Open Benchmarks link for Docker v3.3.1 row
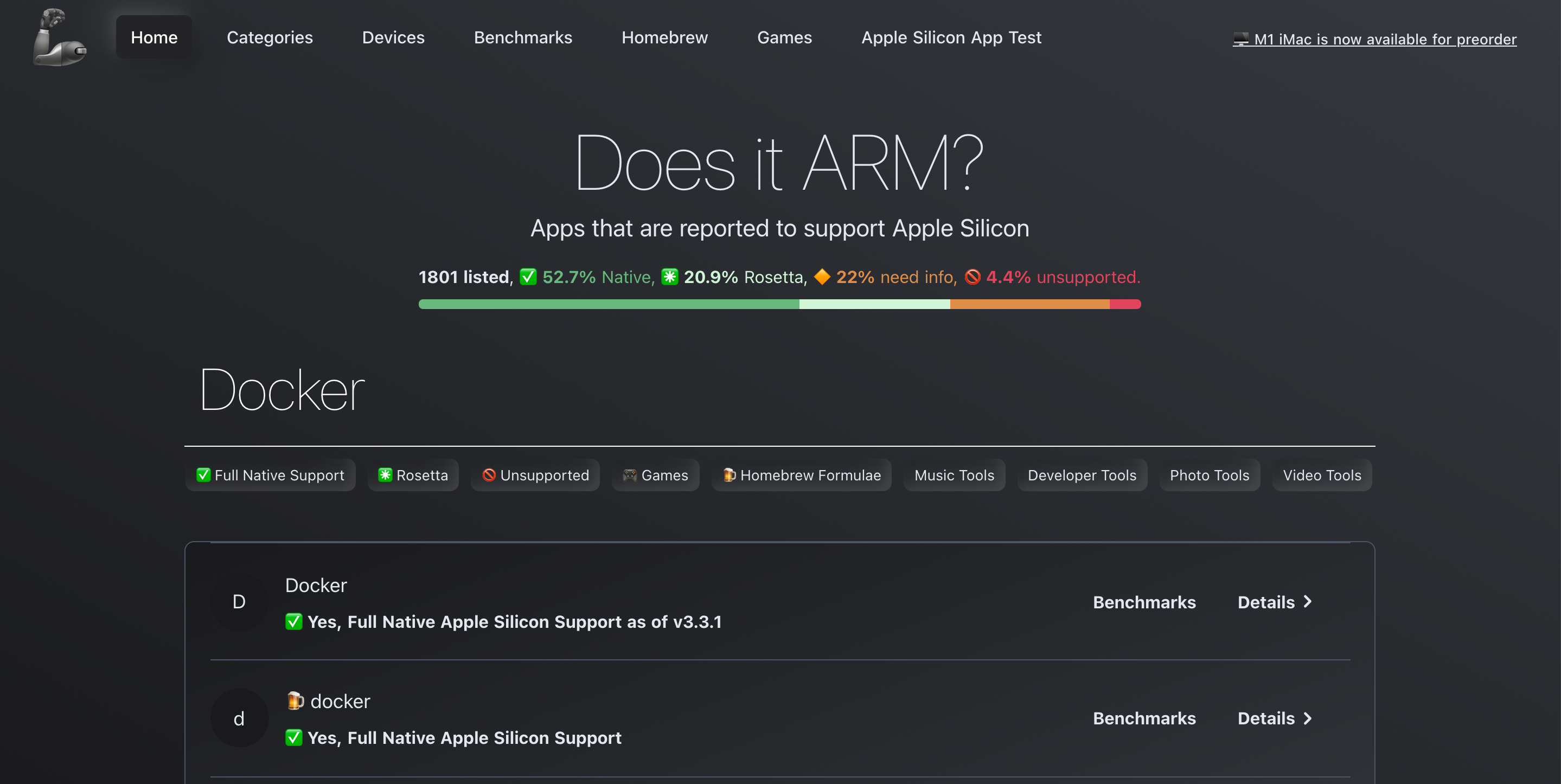This screenshot has width=1561, height=784. point(1143,602)
